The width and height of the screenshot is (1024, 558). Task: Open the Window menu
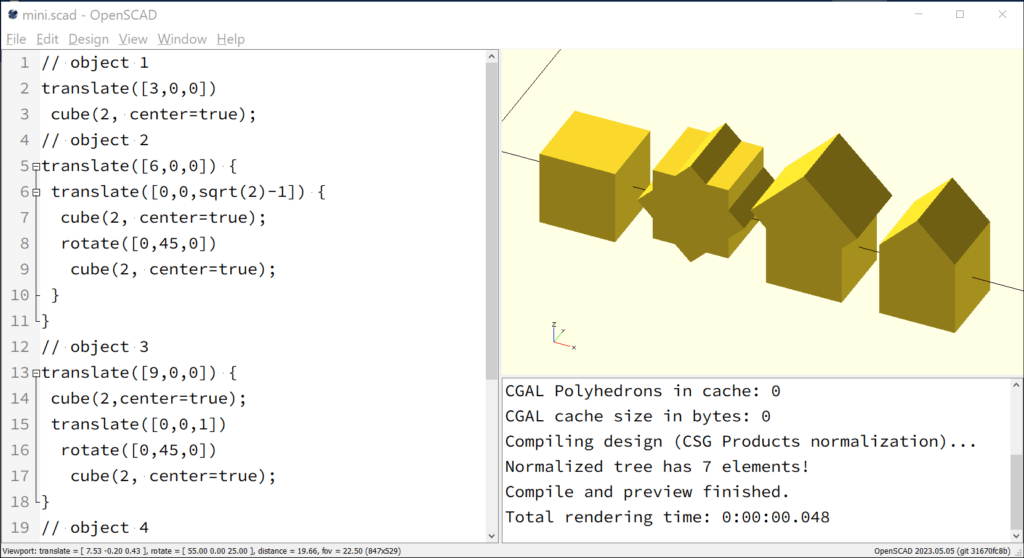click(182, 39)
